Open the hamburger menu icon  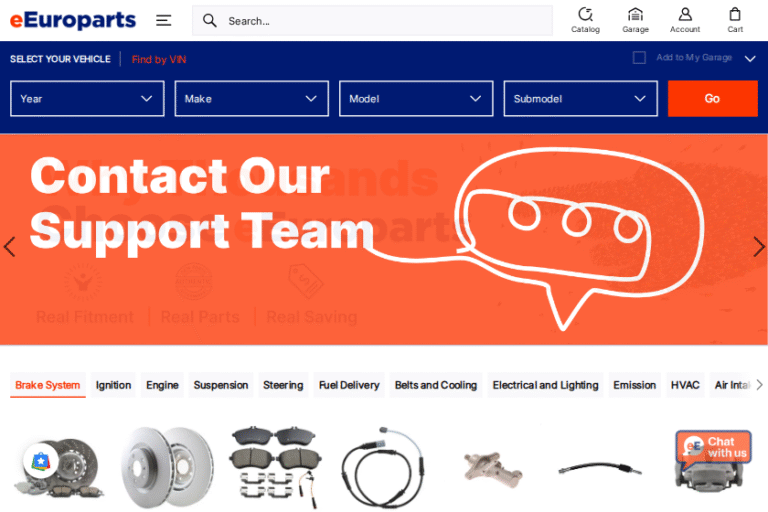pyautogui.click(x=164, y=20)
